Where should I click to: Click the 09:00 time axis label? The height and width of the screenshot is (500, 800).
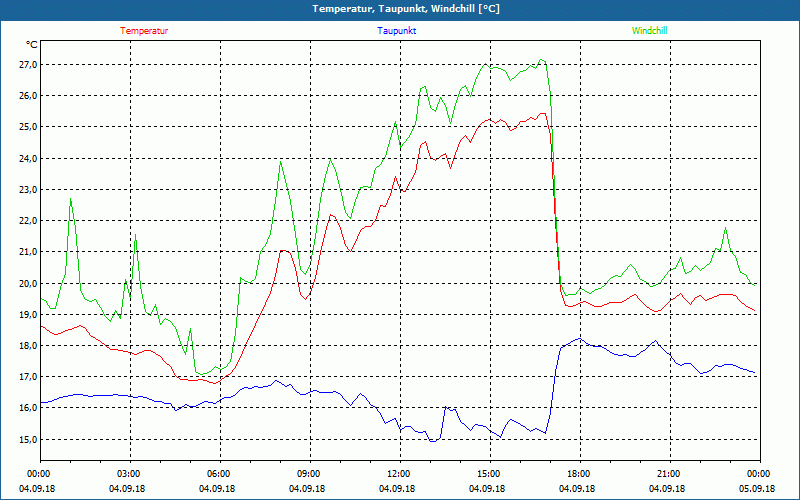coord(310,474)
